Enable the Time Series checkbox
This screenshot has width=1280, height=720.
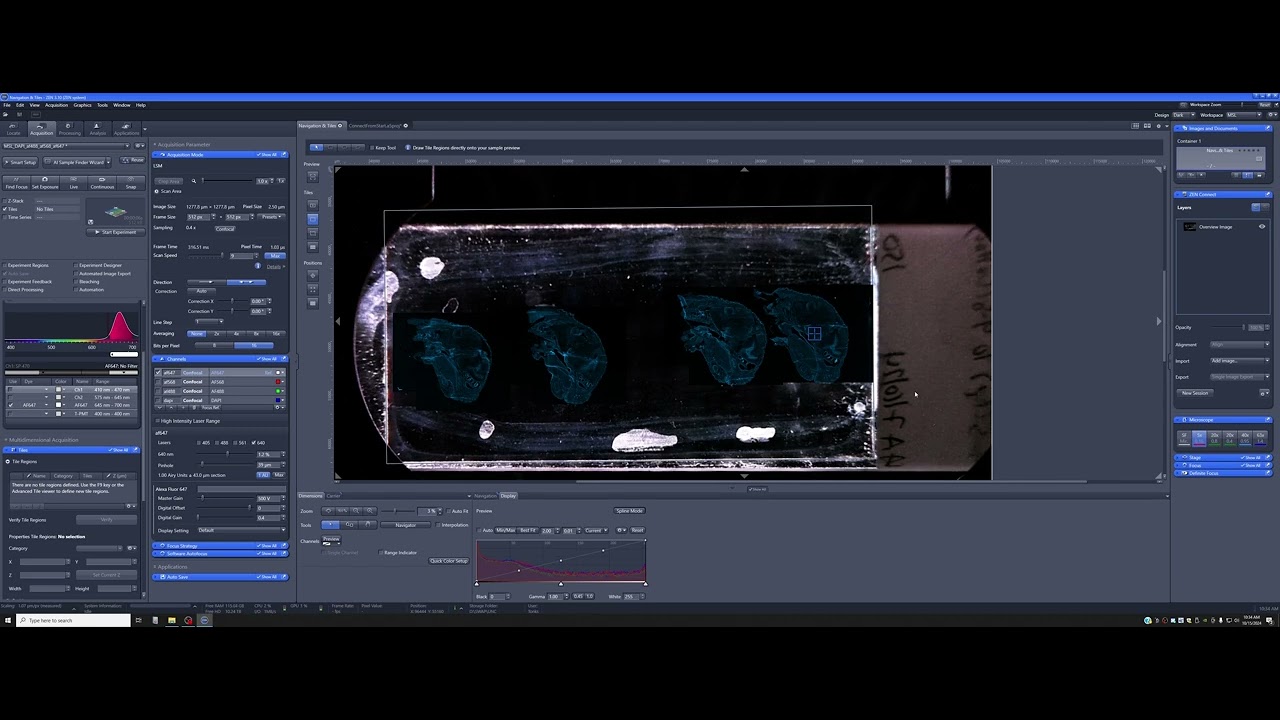pos(5,217)
